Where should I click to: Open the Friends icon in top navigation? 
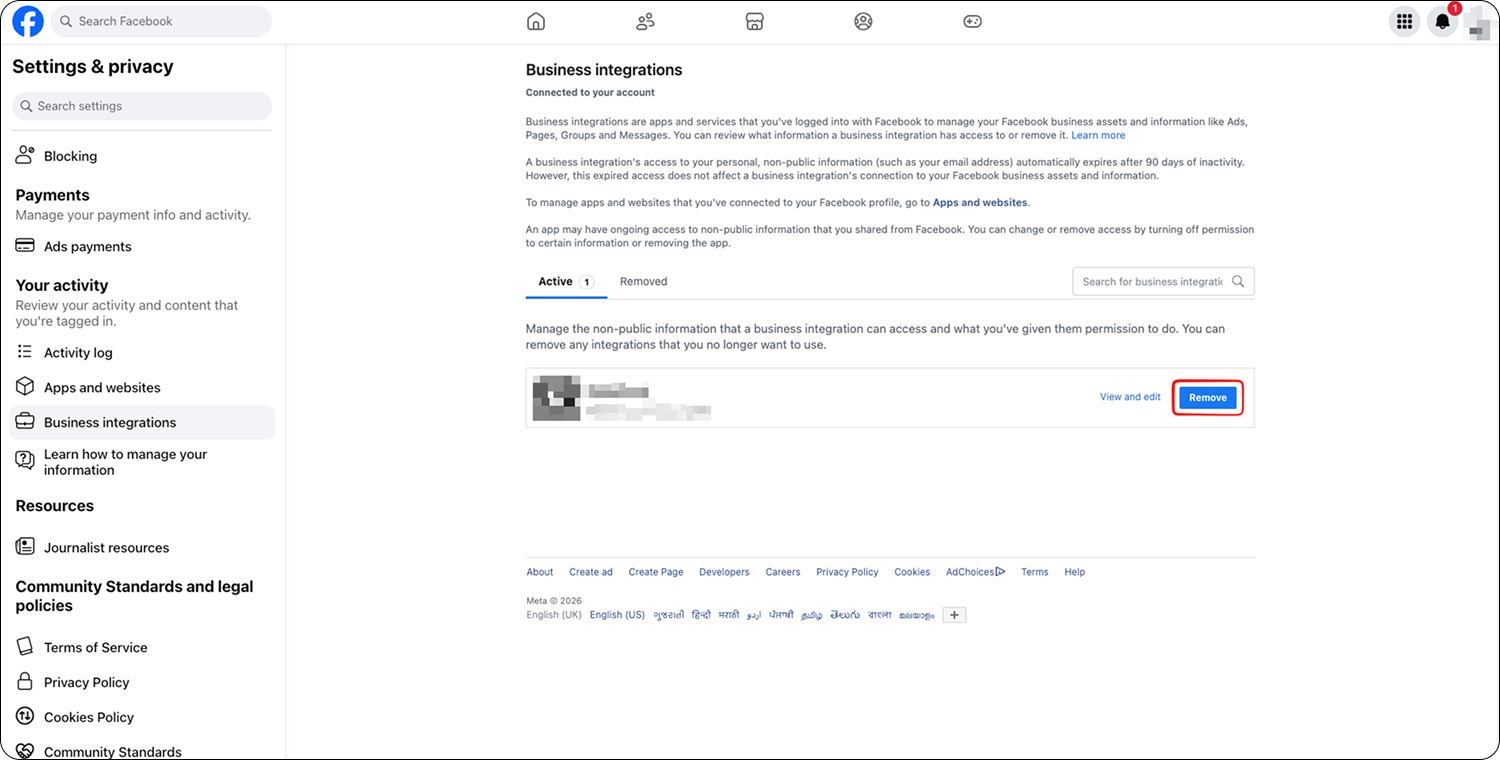coord(645,21)
